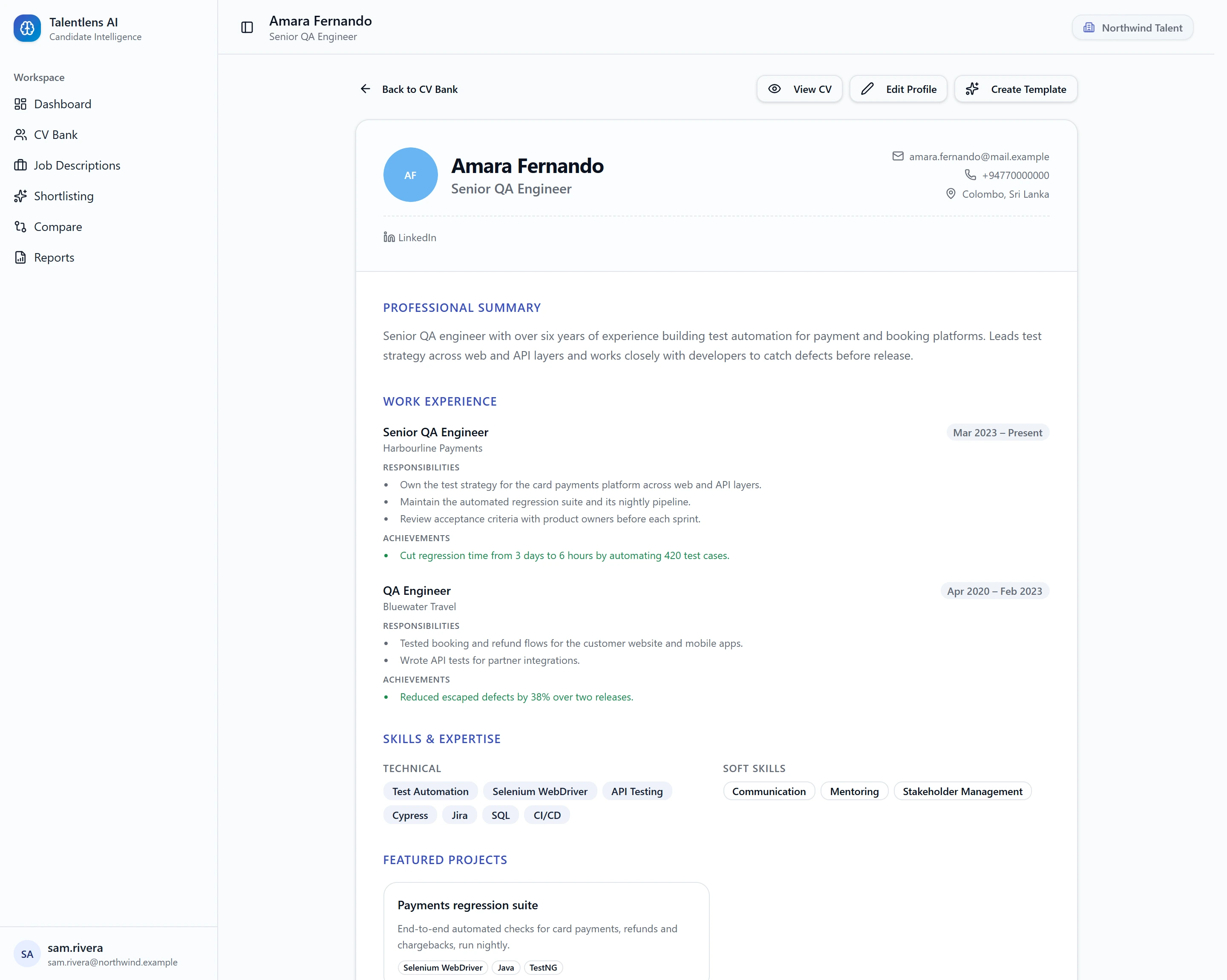Click the TestNG tag in project card

click(543, 968)
